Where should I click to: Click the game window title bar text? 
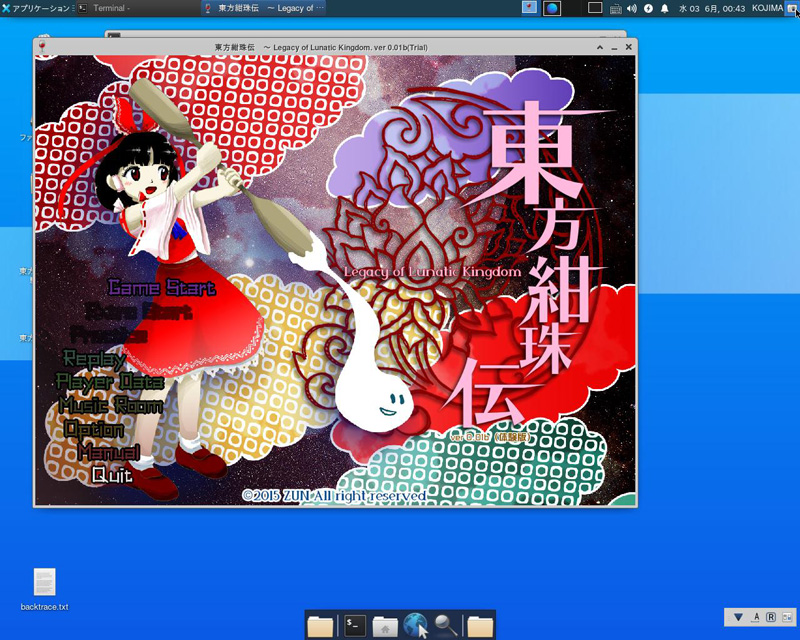[x=321, y=47]
